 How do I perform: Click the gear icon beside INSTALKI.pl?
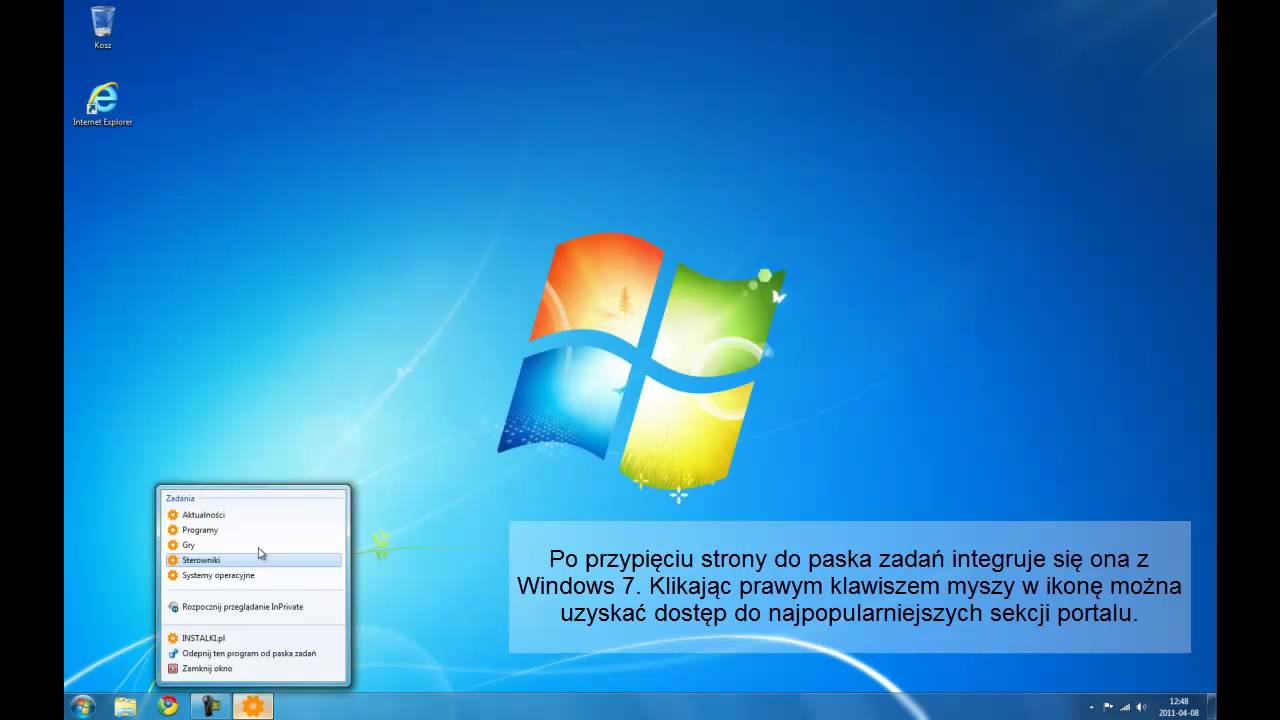coord(173,638)
